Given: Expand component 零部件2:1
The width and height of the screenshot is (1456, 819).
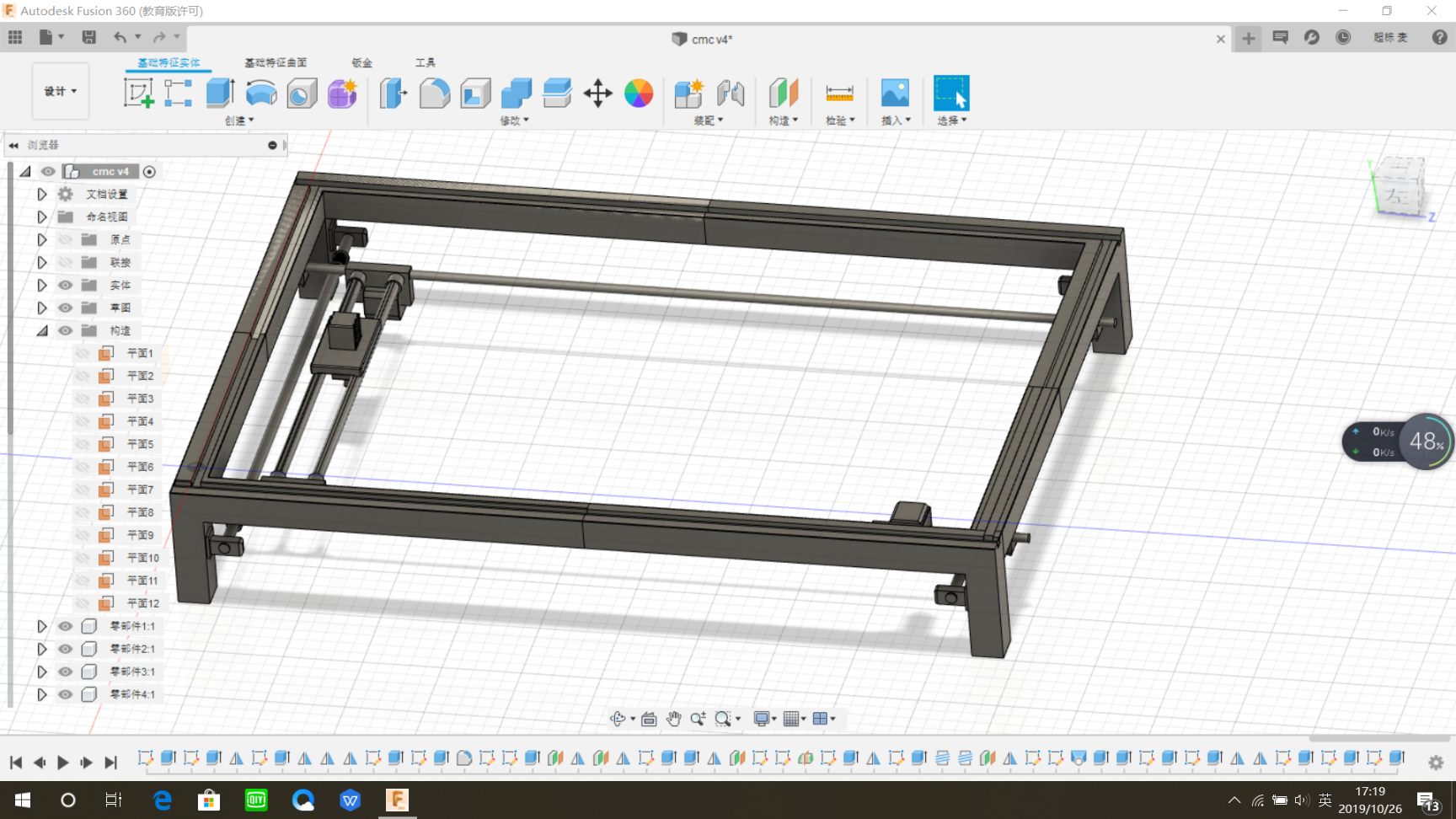Looking at the screenshot, I should click(41, 650).
